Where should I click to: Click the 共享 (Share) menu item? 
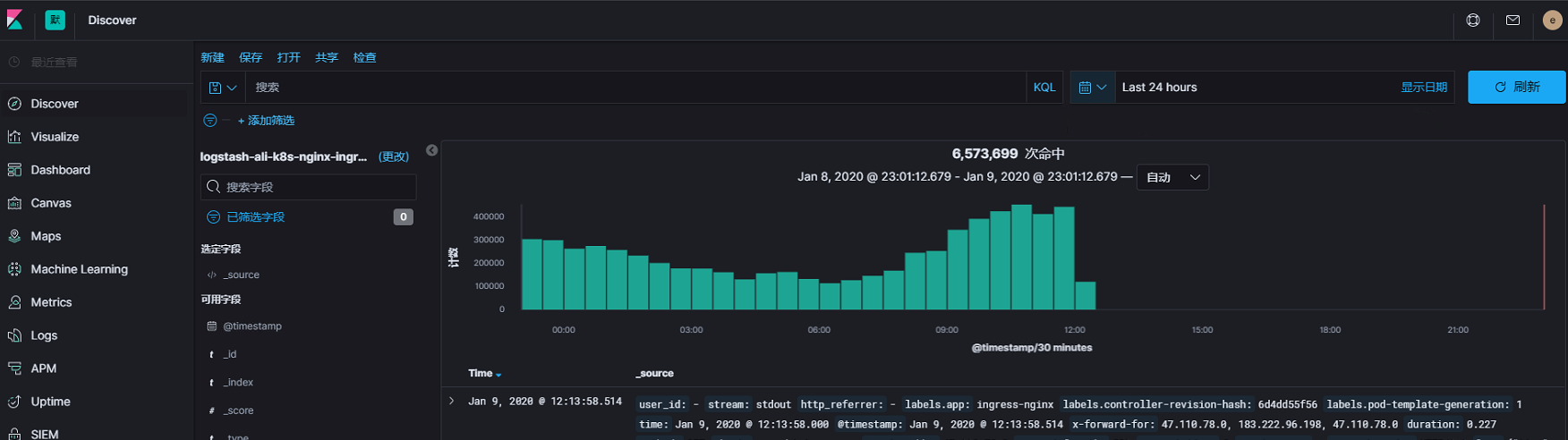327,57
